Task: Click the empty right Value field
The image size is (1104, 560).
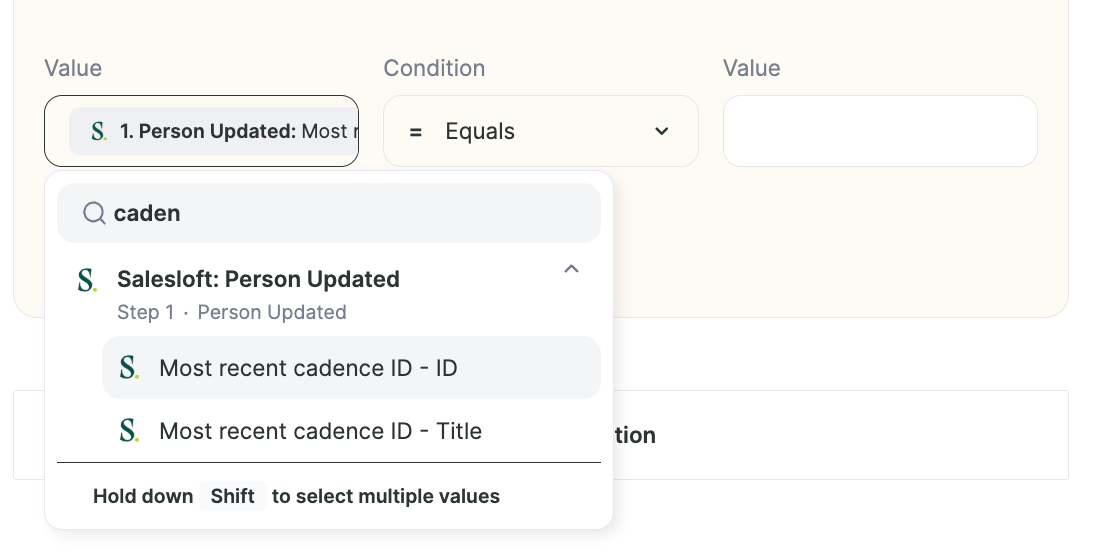Action: click(x=880, y=131)
